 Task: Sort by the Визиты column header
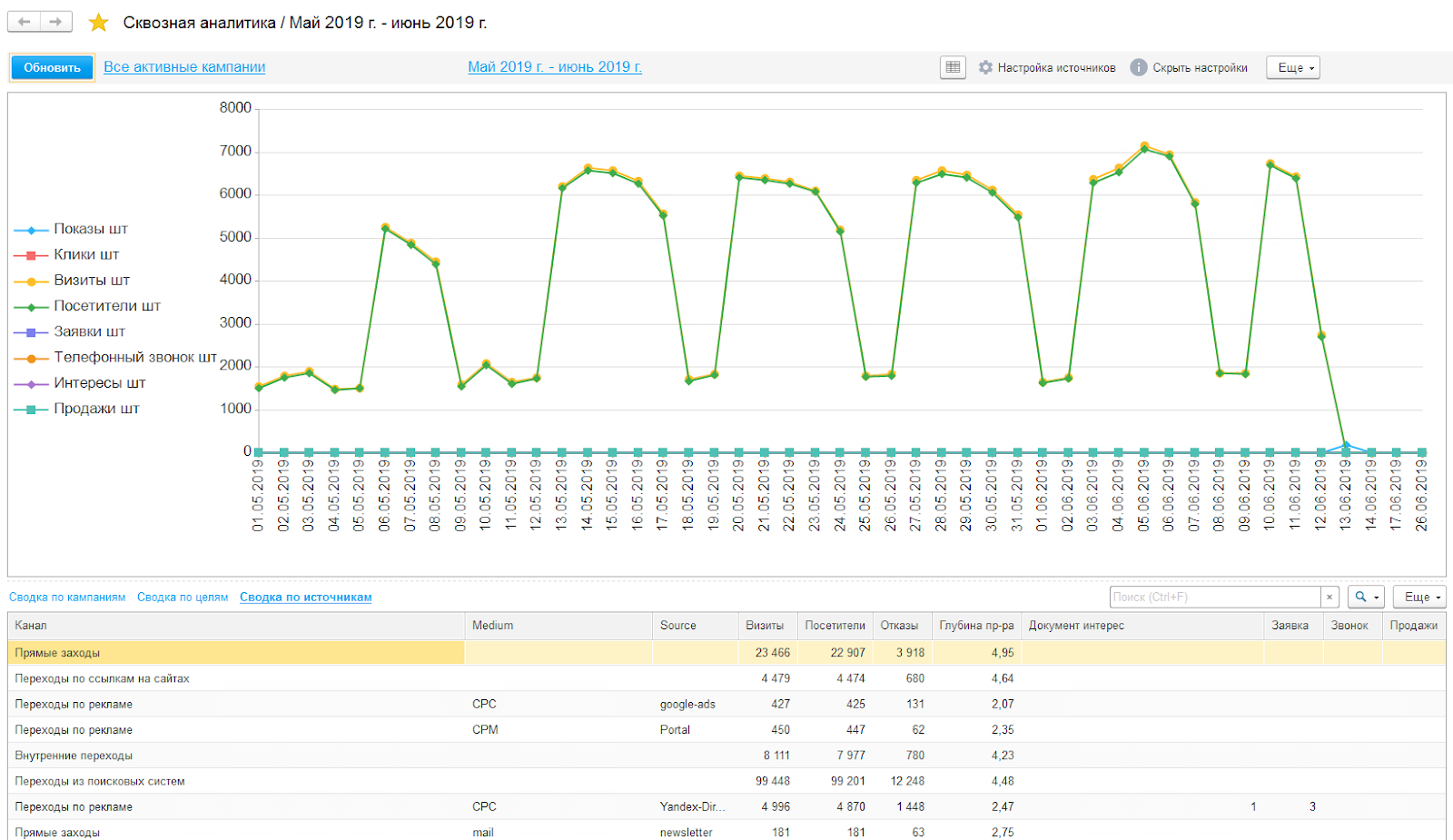767,626
